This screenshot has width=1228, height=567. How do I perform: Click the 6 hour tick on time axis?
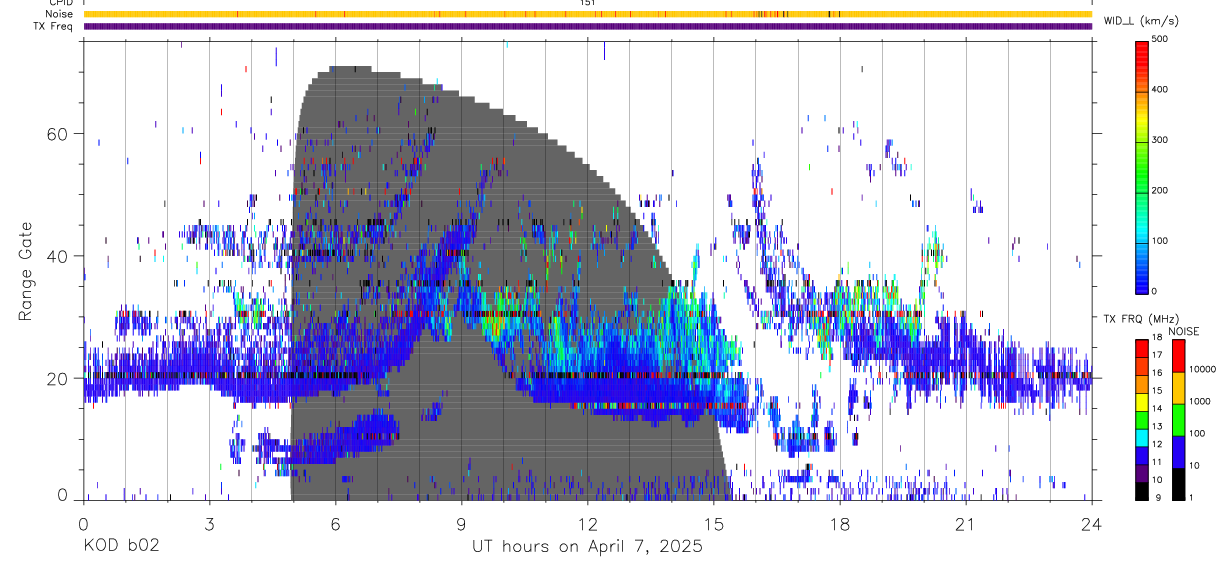pyautogui.click(x=336, y=523)
